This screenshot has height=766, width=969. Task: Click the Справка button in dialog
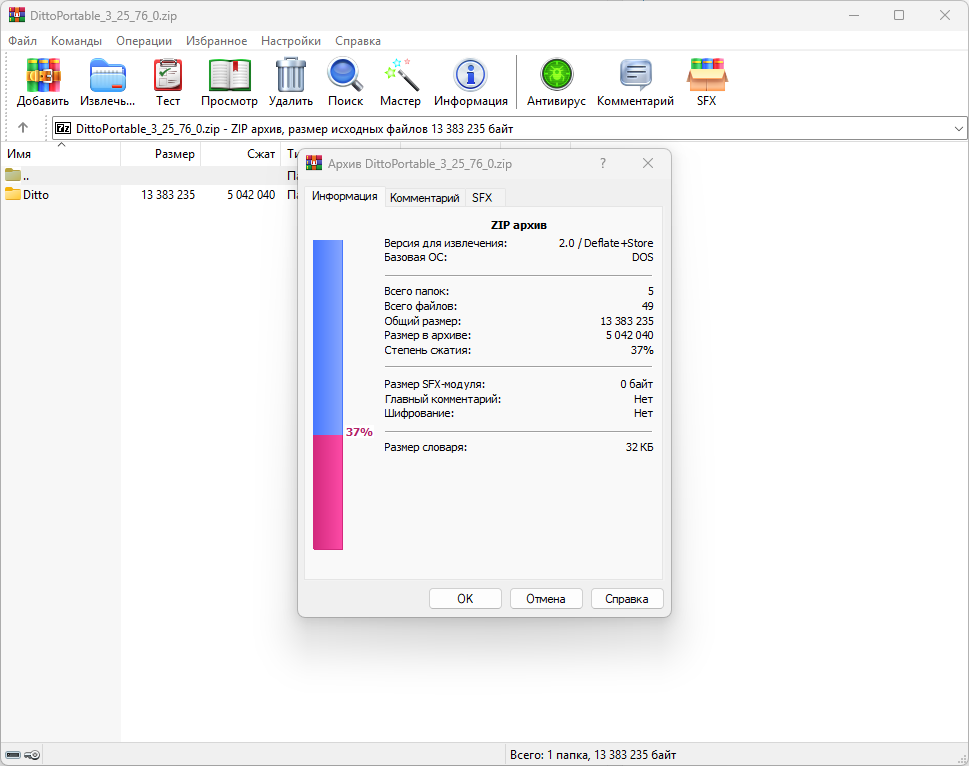[x=627, y=599]
